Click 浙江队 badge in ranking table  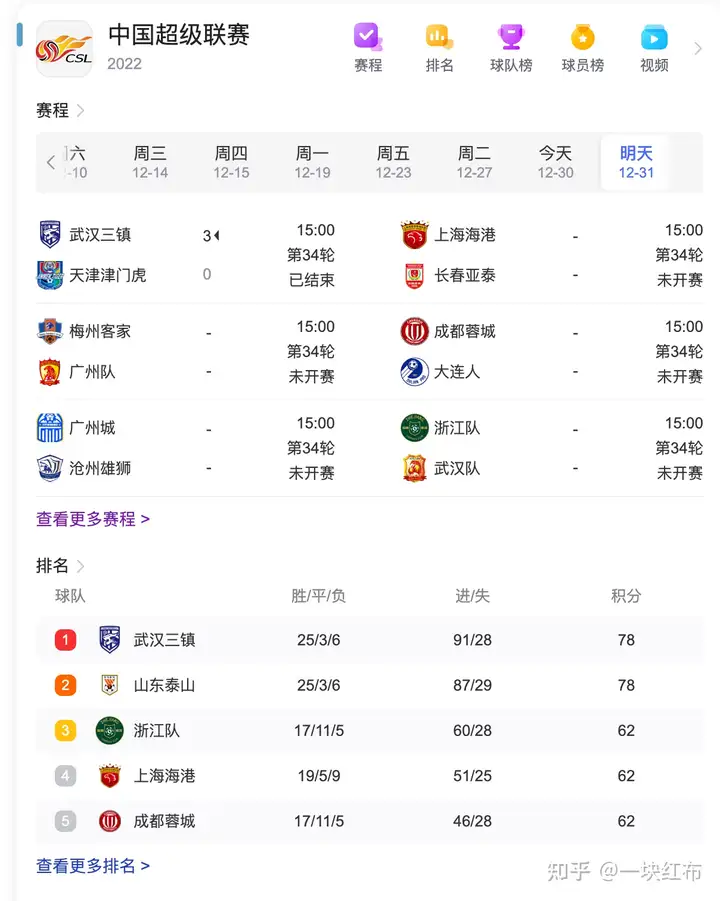(x=110, y=730)
